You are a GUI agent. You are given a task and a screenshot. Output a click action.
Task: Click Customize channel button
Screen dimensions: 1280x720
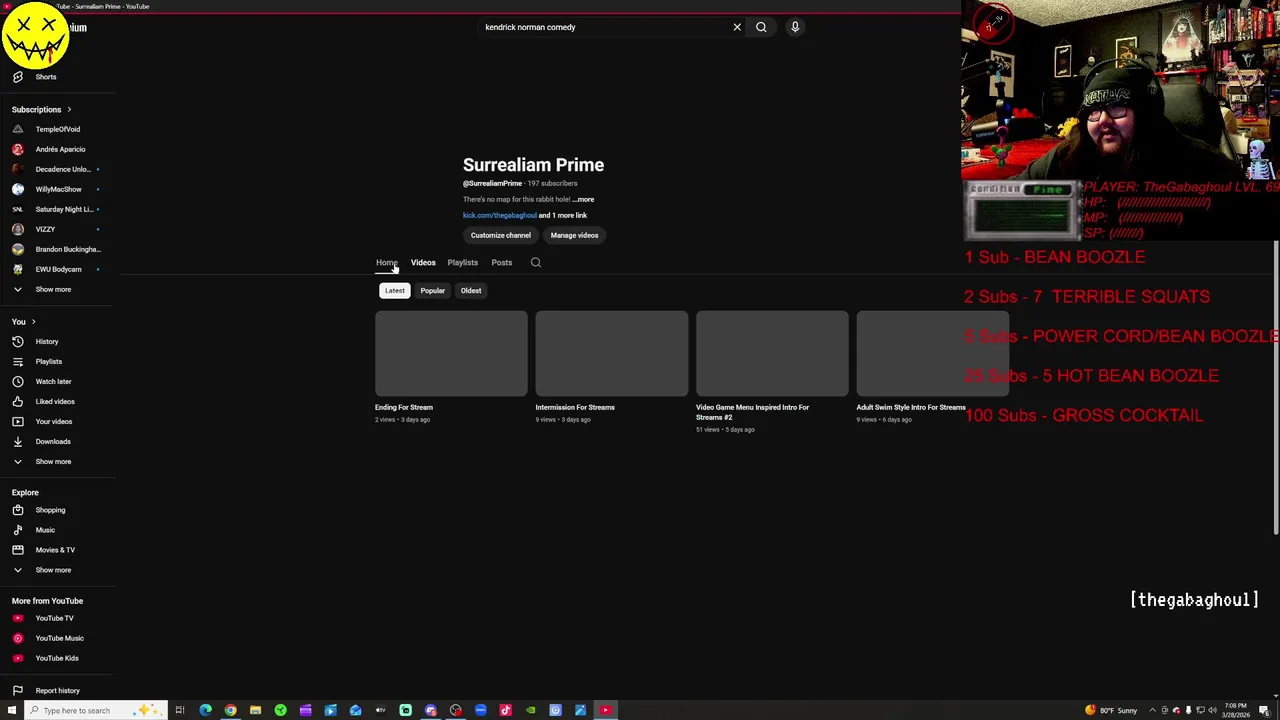pos(501,235)
